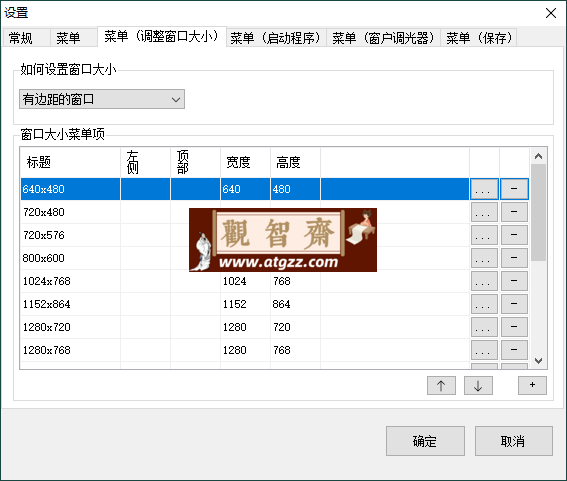Click the ... button for the 800x600 row
The image size is (567, 481).
point(484,258)
